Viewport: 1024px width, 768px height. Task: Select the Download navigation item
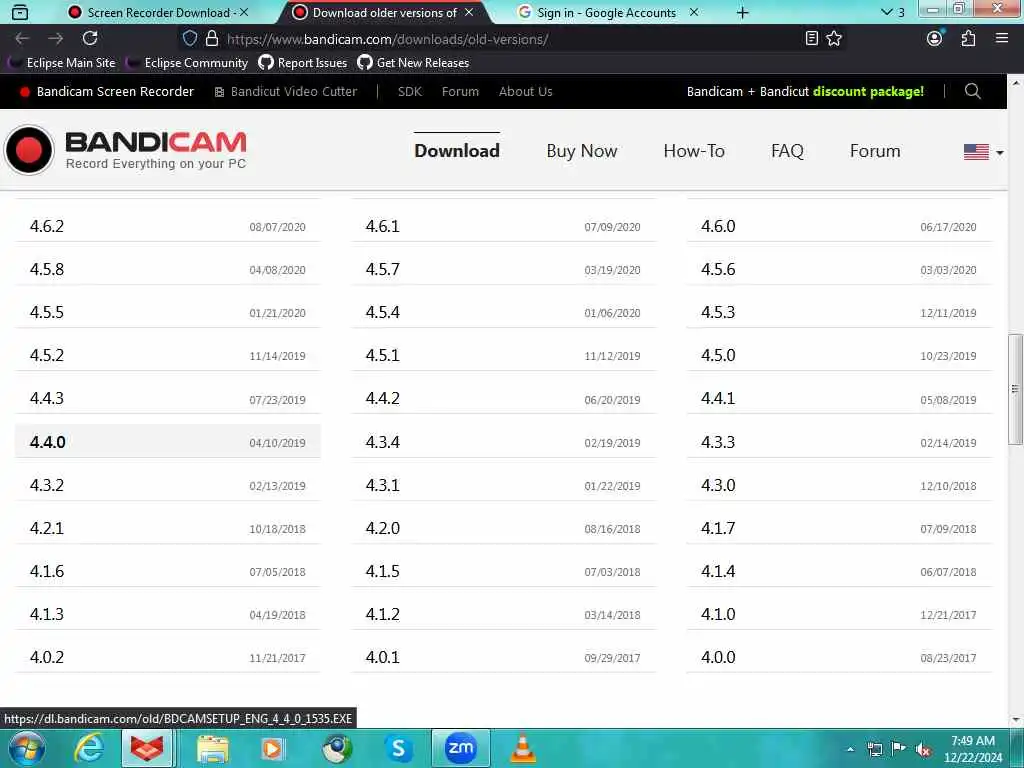[457, 151]
